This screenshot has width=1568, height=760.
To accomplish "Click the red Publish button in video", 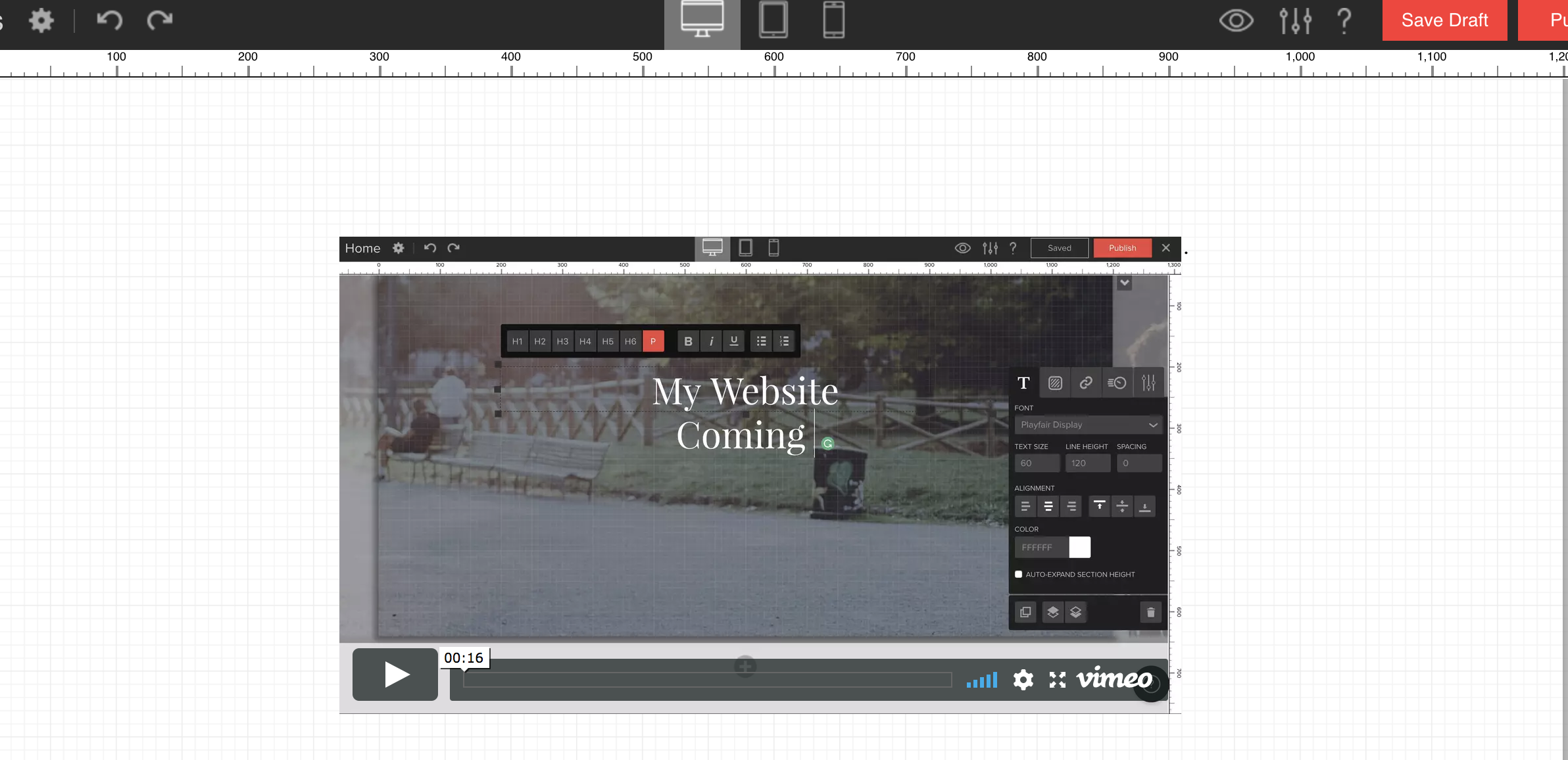I will (x=1122, y=248).
